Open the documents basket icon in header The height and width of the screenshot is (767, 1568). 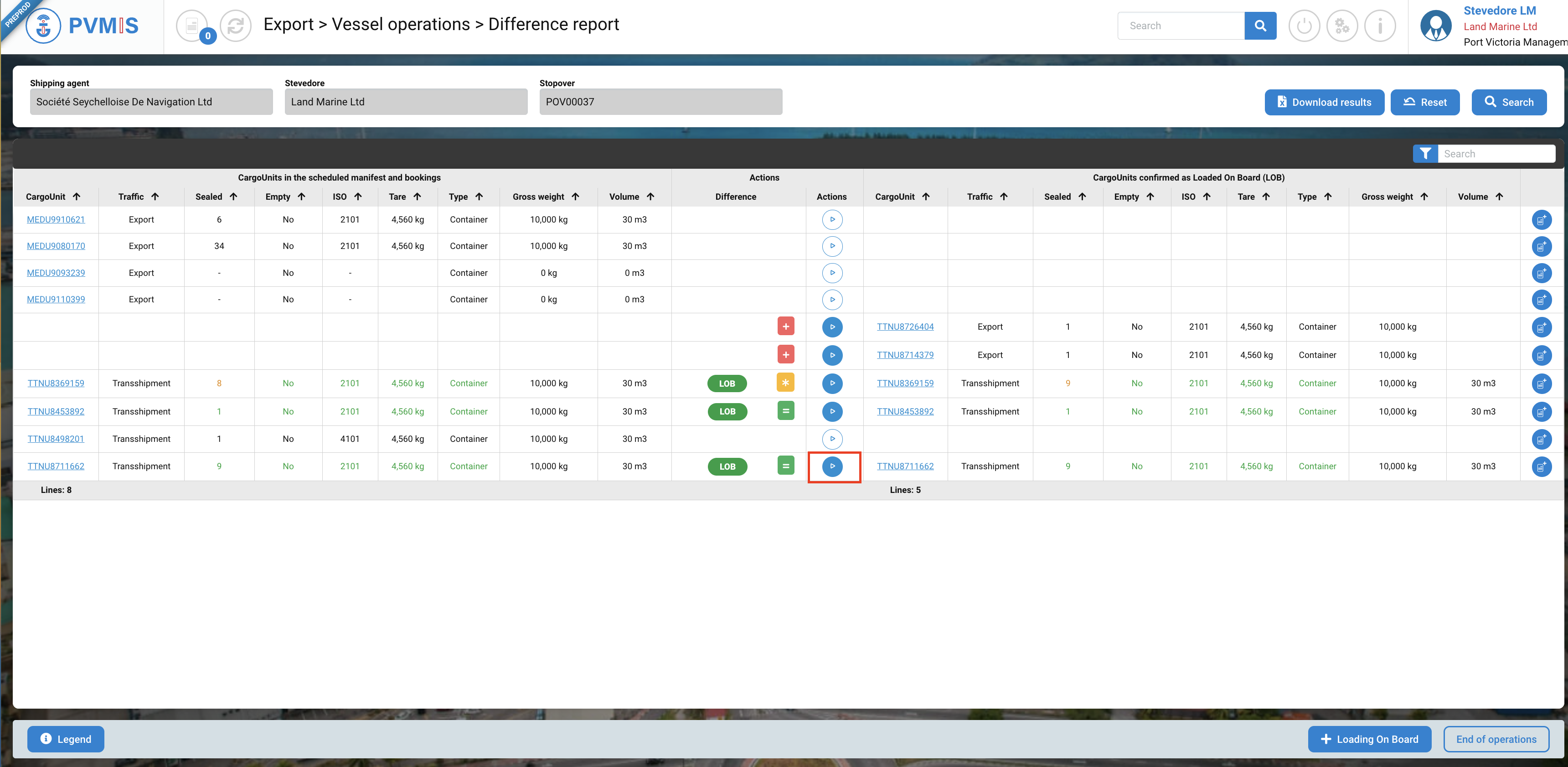point(192,26)
